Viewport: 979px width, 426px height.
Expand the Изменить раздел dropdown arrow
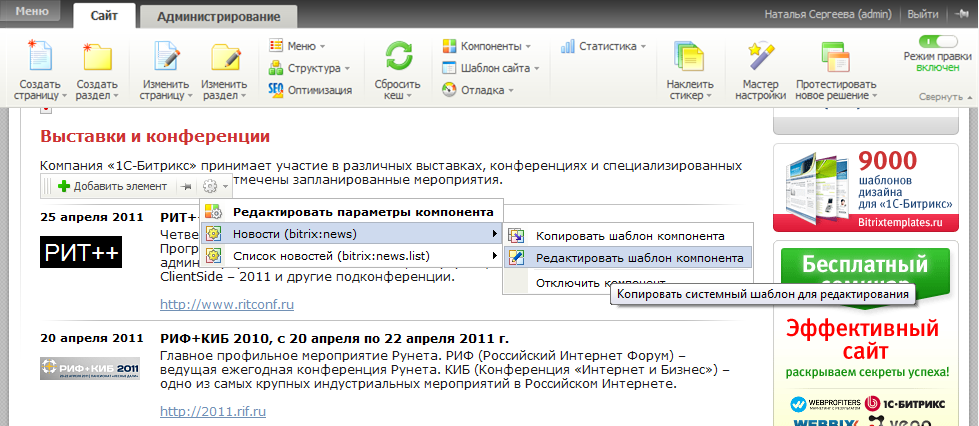(x=243, y=96)
